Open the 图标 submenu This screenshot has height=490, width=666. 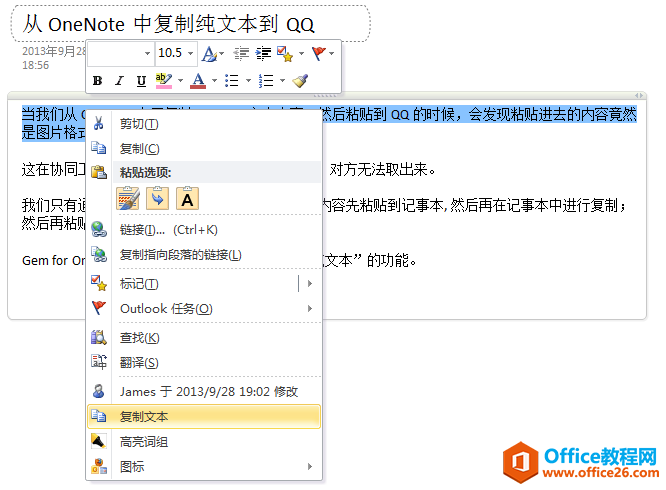204,467
